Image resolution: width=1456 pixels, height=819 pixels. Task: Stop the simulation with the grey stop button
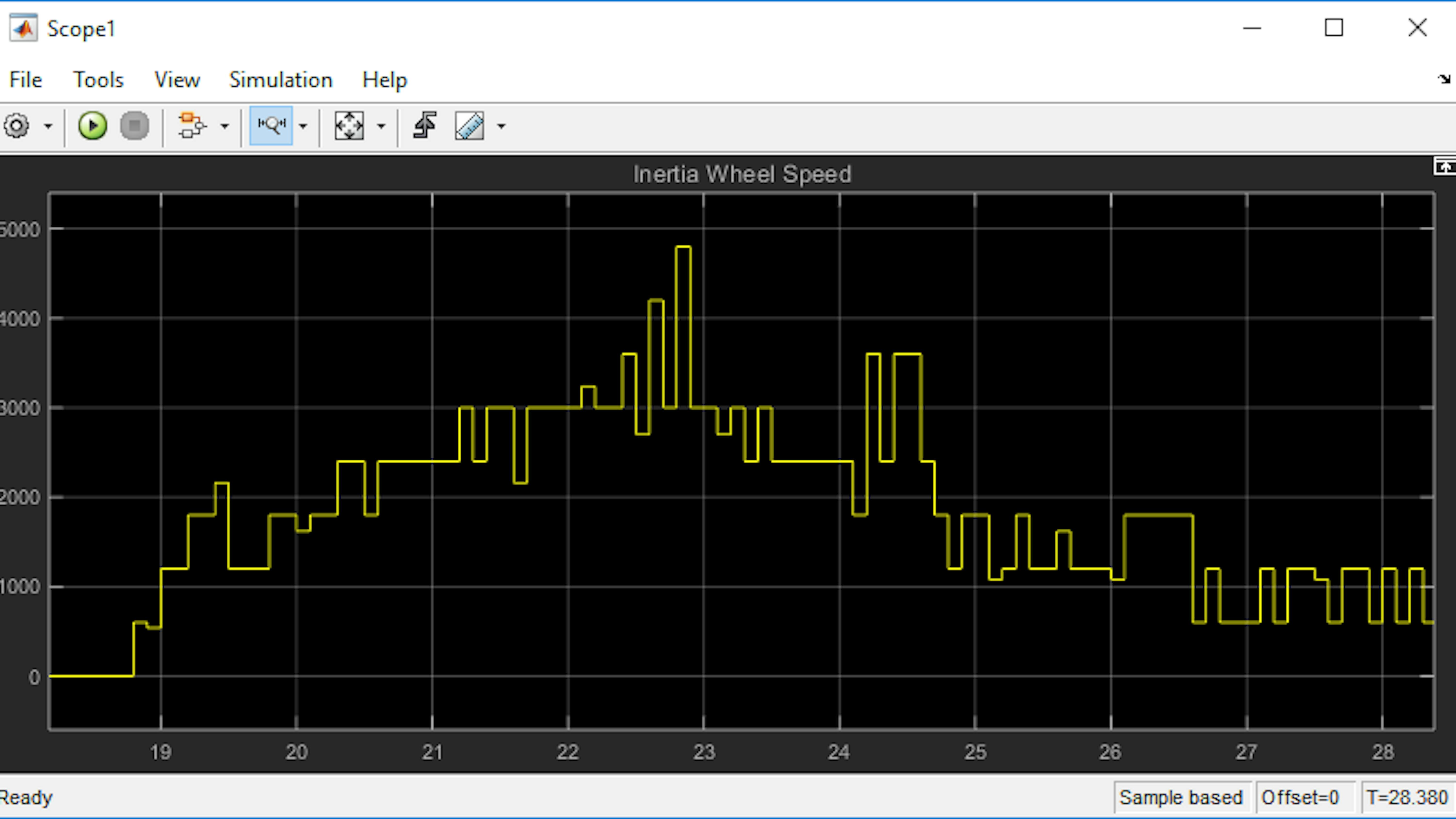(x=134, y=125)
